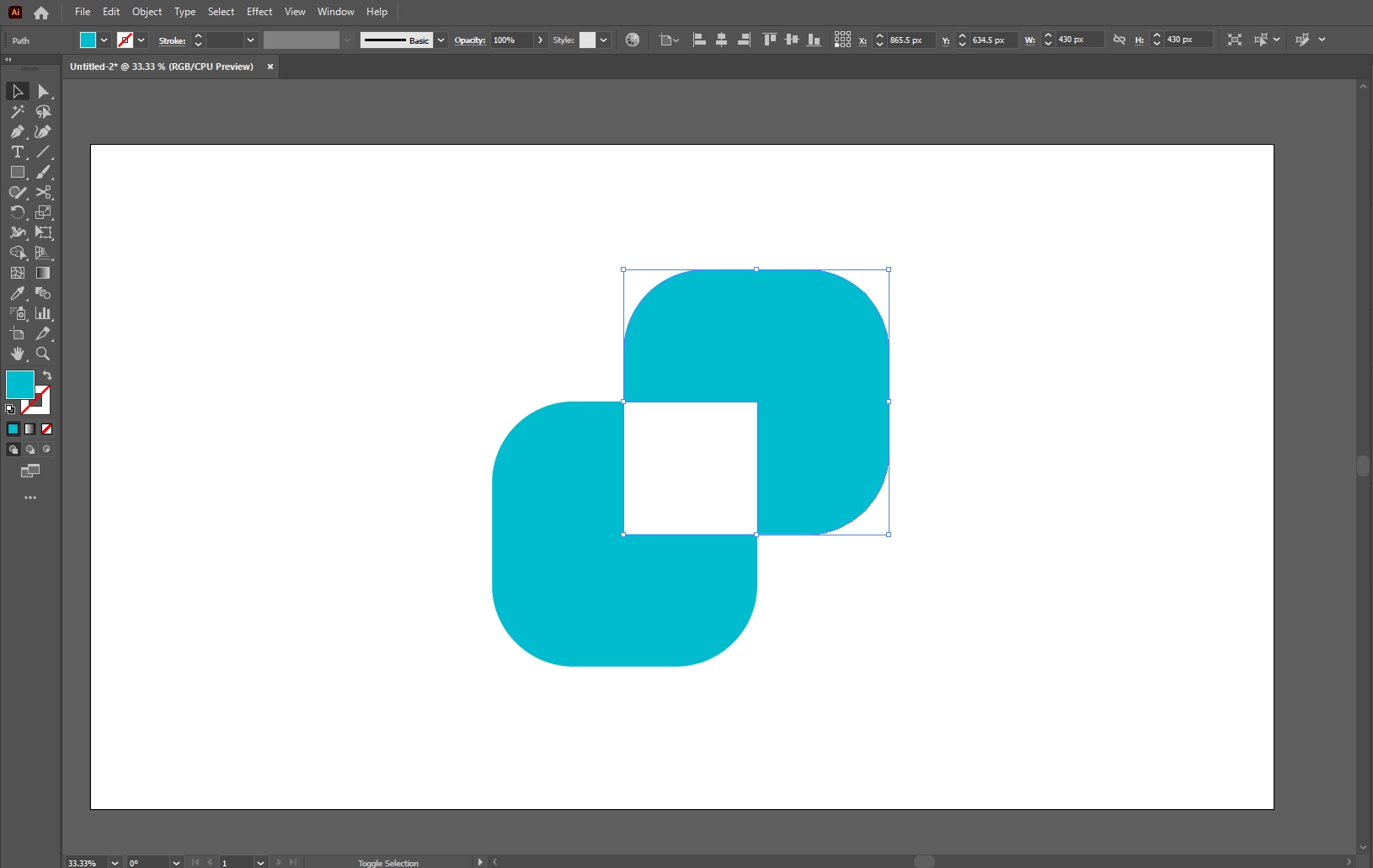
Task: Open the Basic brush definition dropdown
Action: coord(441,40)
